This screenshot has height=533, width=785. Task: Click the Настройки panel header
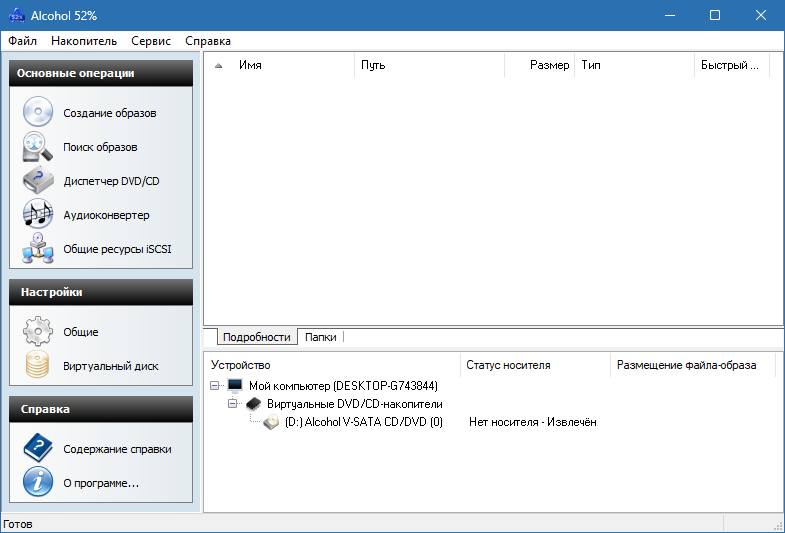point(101,292)
